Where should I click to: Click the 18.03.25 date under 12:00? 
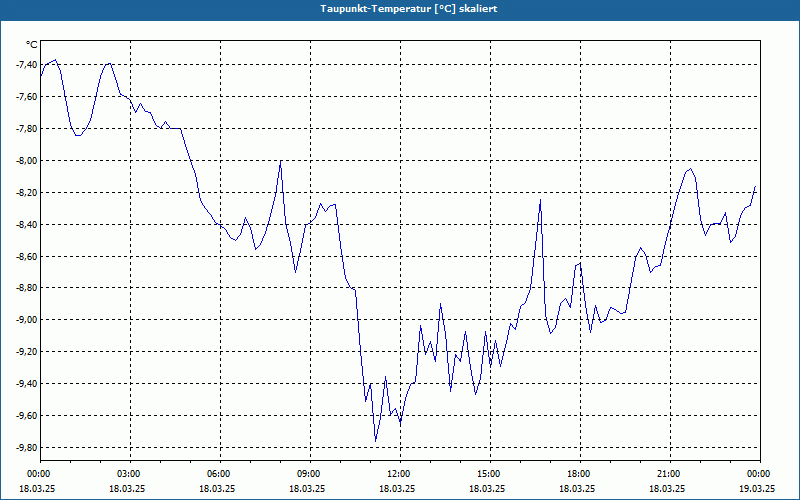click(x=397, y=488)
